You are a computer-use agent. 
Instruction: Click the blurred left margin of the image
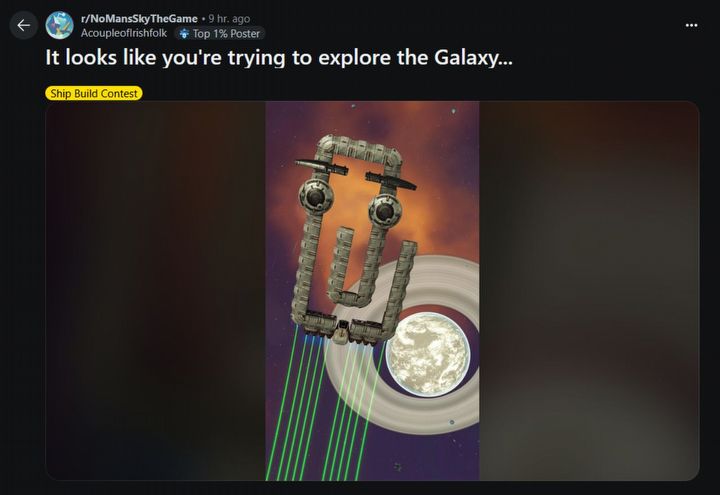coord(155,291)
